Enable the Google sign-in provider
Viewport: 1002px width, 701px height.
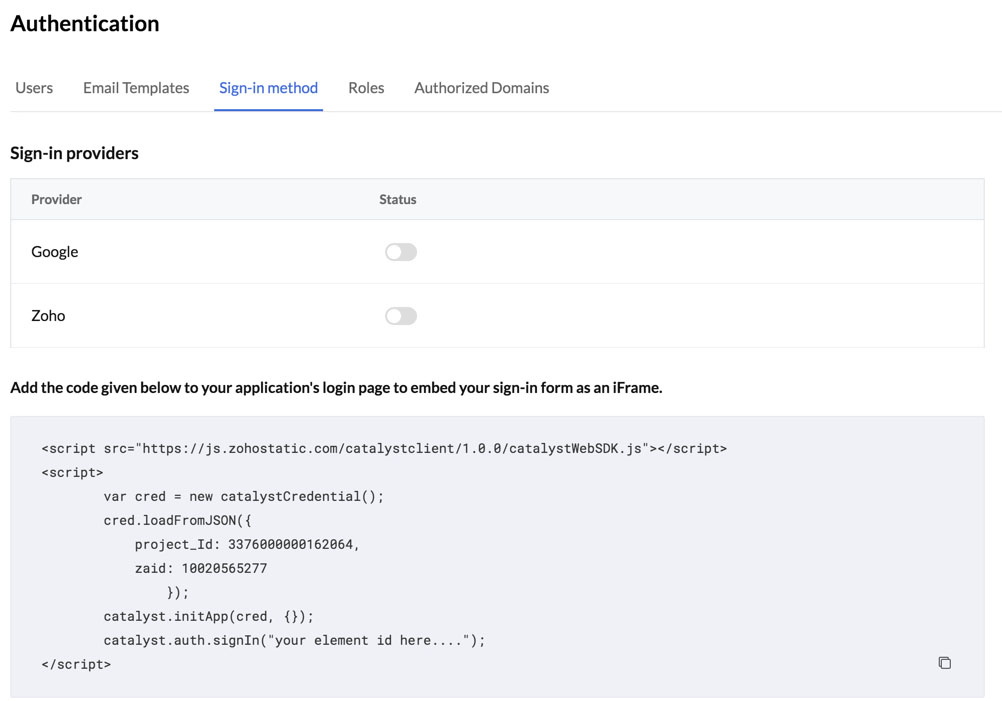coord(400,252)
